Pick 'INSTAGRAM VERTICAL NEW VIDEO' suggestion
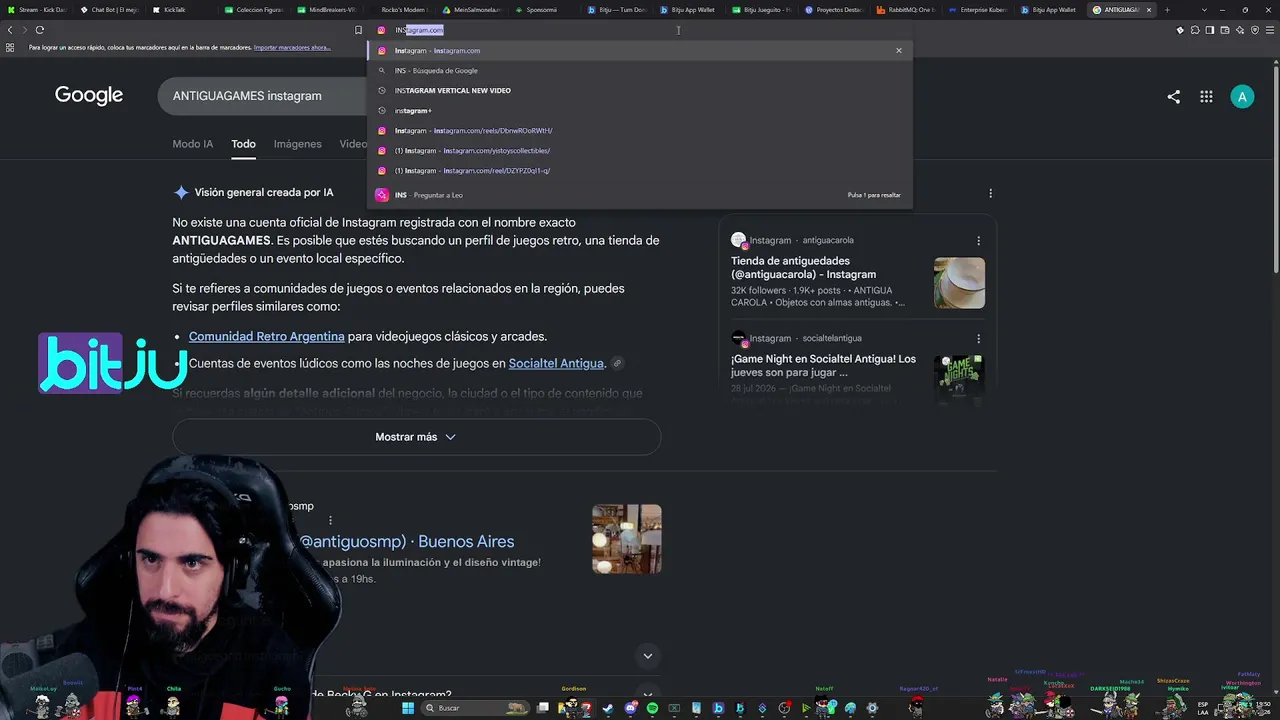 coord(640,90)
